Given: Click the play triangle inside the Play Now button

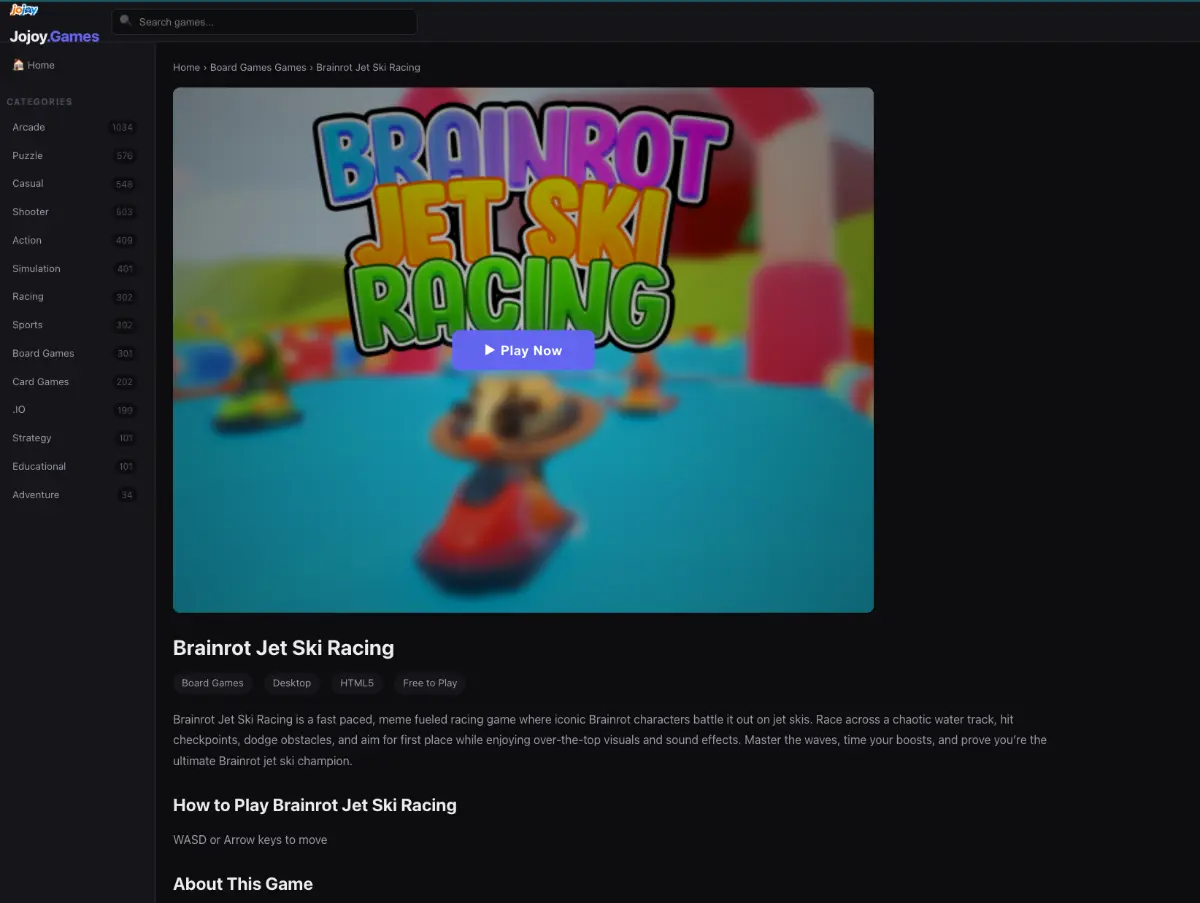Looking at the screenshot, I should coord(489,350).
